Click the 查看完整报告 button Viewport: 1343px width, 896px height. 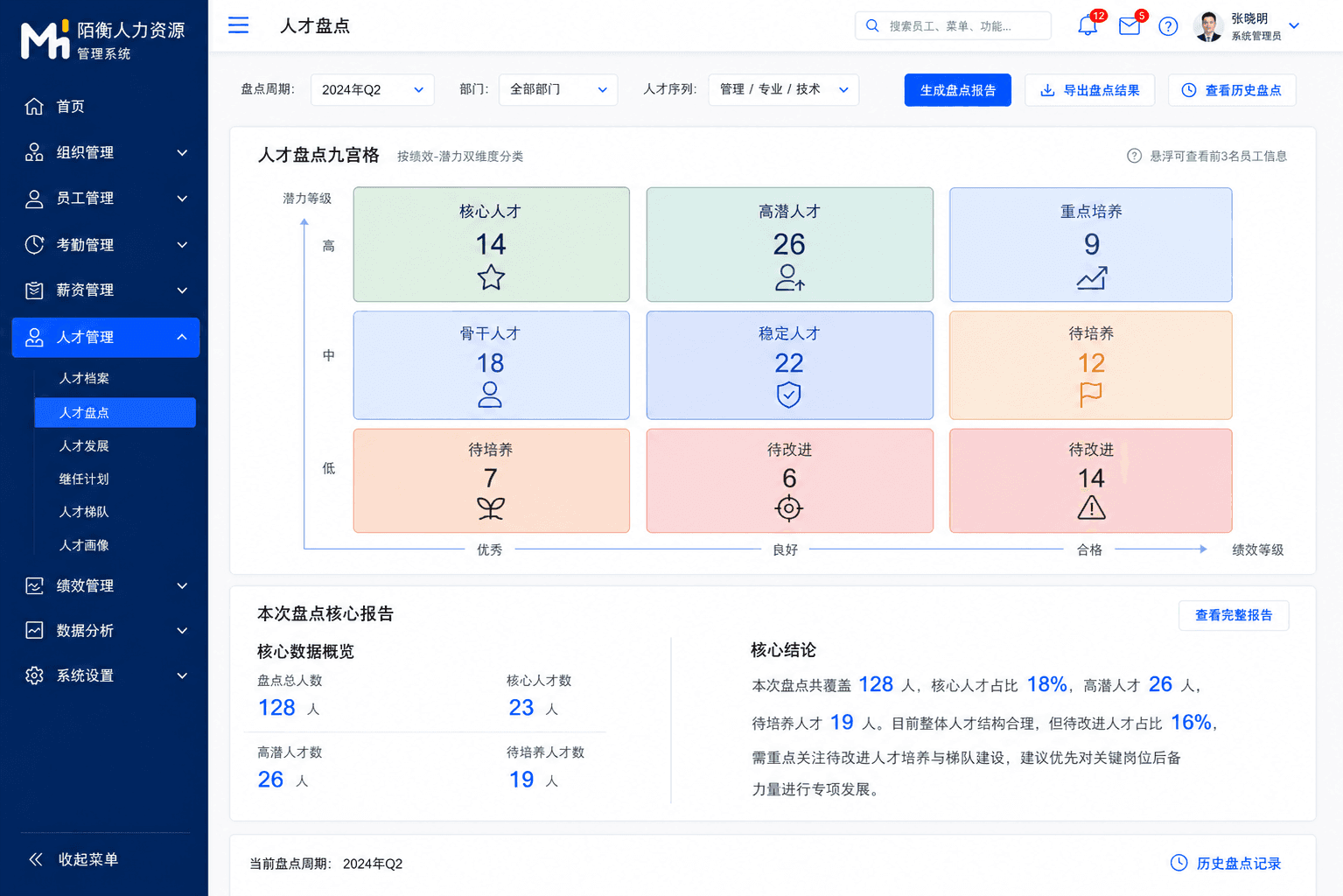point(1234,615)
